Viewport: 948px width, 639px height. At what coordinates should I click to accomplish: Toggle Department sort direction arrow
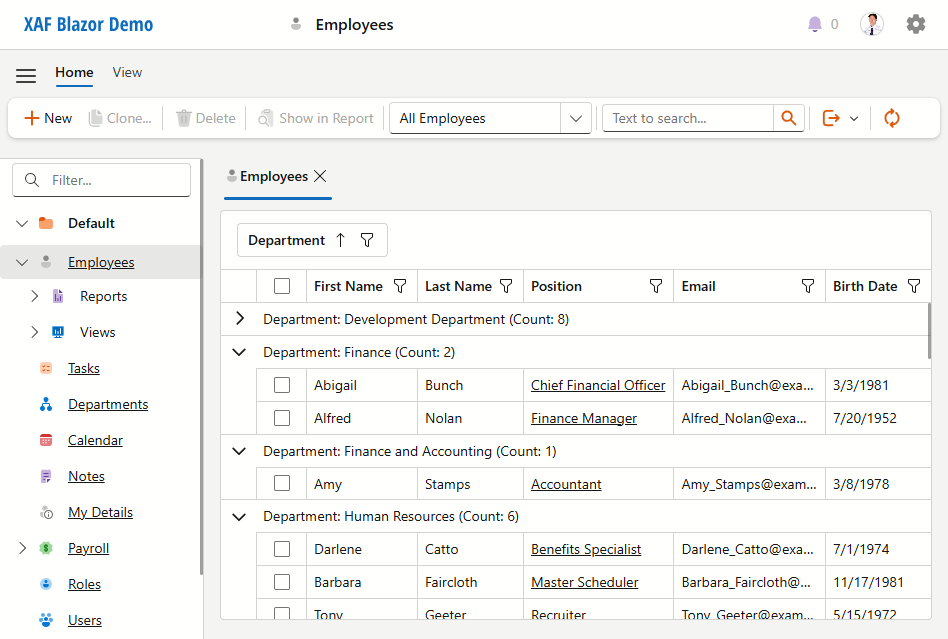coord(340,240)
